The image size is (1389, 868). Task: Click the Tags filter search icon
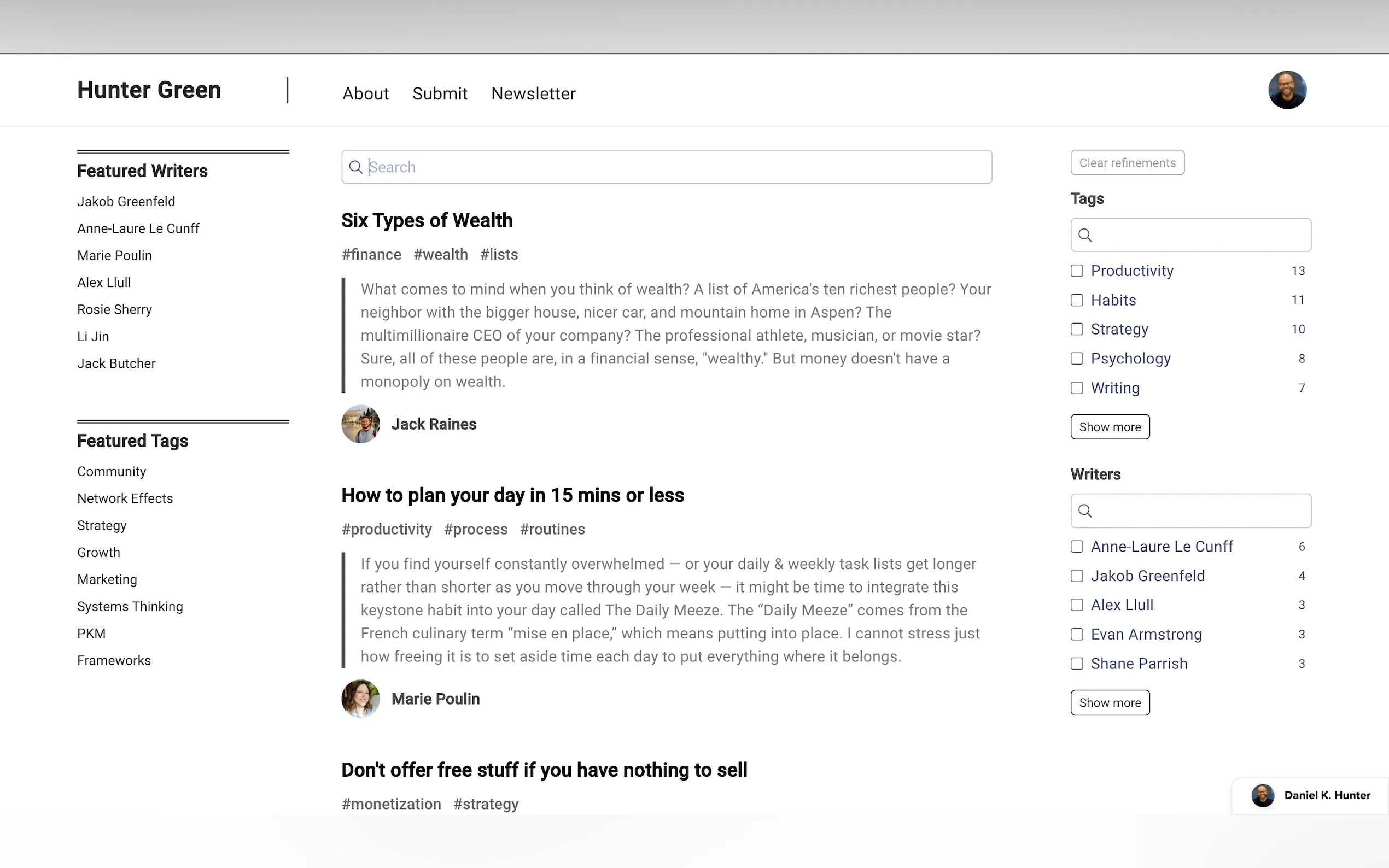pos(1084,235)
